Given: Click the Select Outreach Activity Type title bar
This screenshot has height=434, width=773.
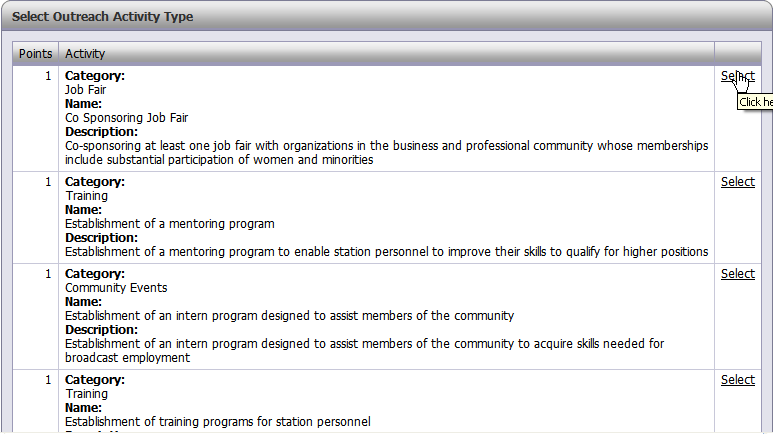Looking at the screenshot, I should pos(386,16).
